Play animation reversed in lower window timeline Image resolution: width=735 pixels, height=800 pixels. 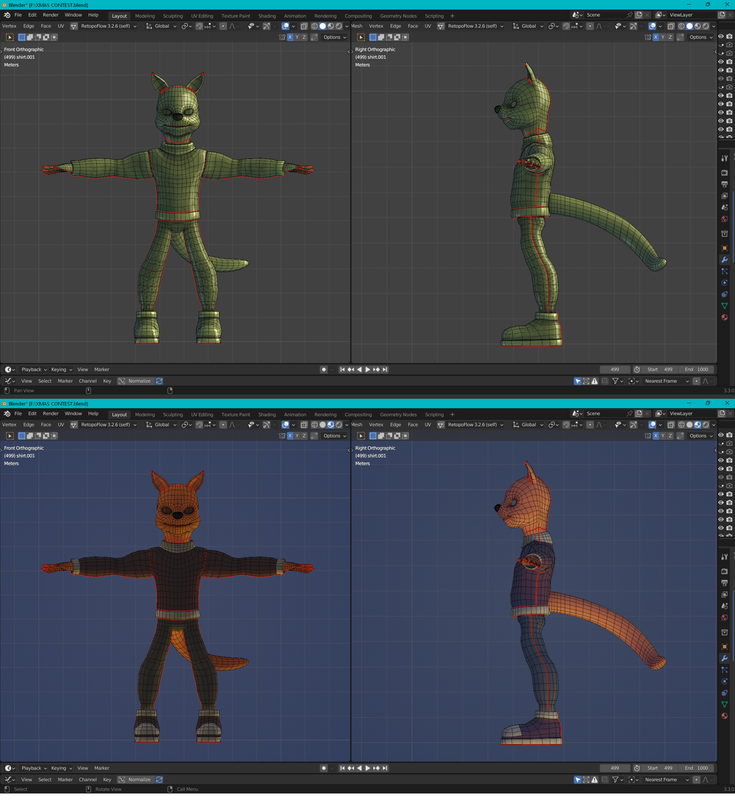359,768
